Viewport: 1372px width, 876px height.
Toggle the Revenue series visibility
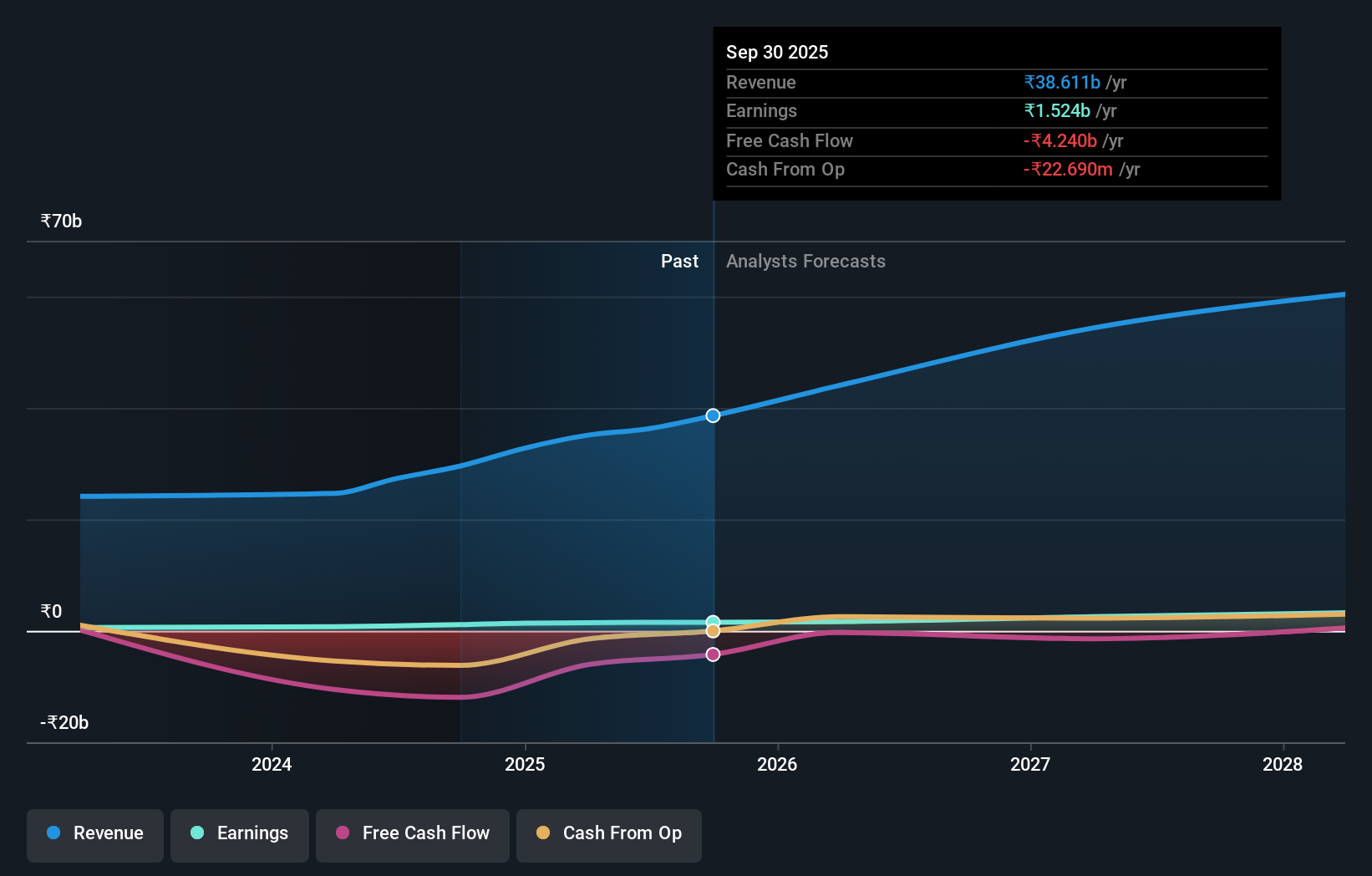[x=94, y=835]
